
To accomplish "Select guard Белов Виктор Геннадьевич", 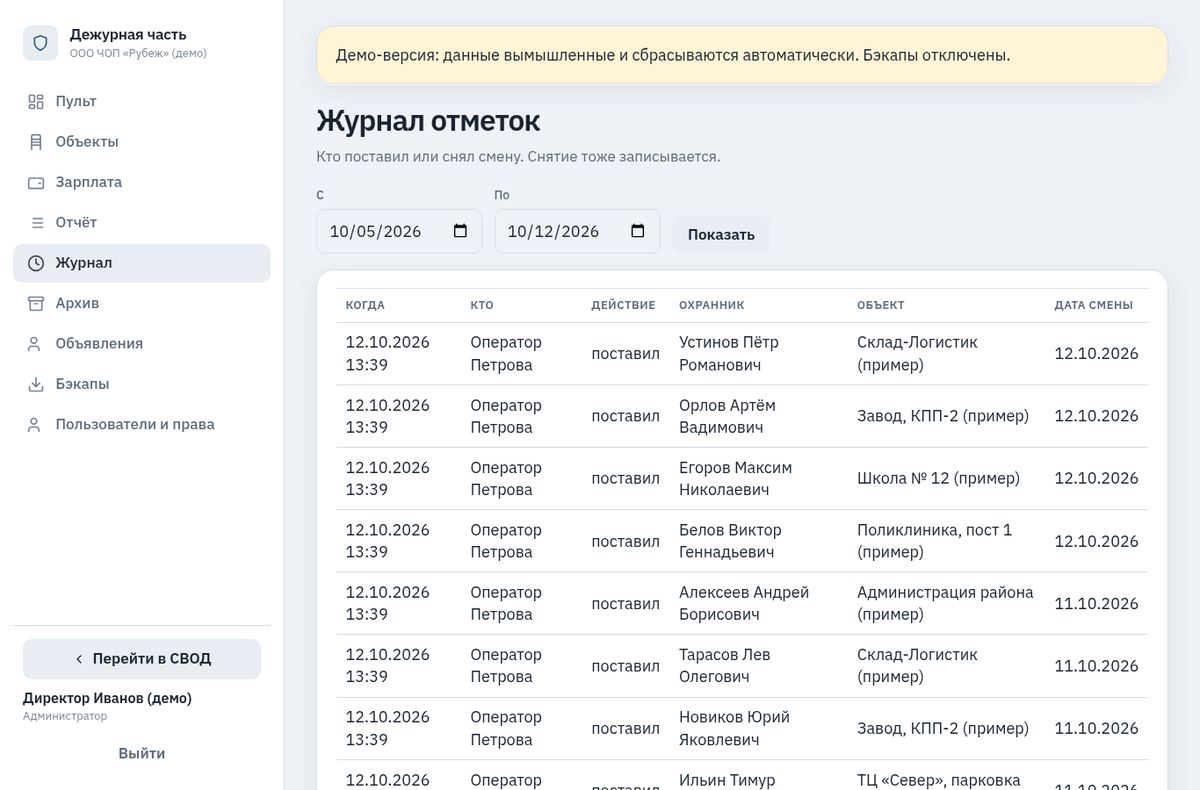I will 730,541.
